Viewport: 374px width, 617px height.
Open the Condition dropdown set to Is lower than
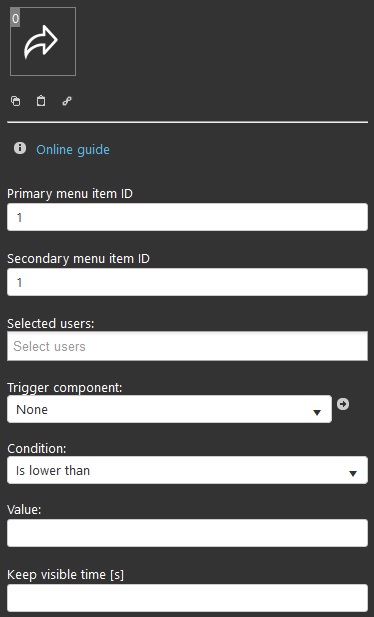(187, 470)
